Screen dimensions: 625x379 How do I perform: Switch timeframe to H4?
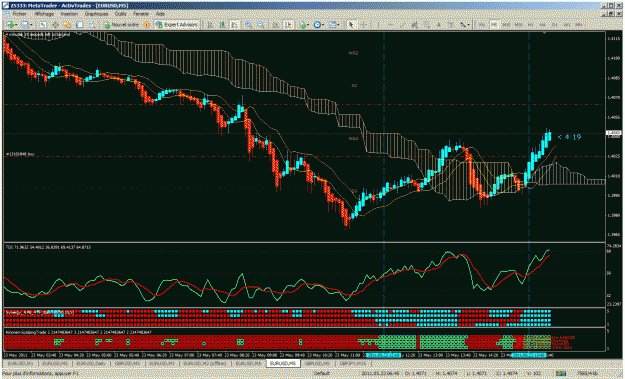point(542,25)
